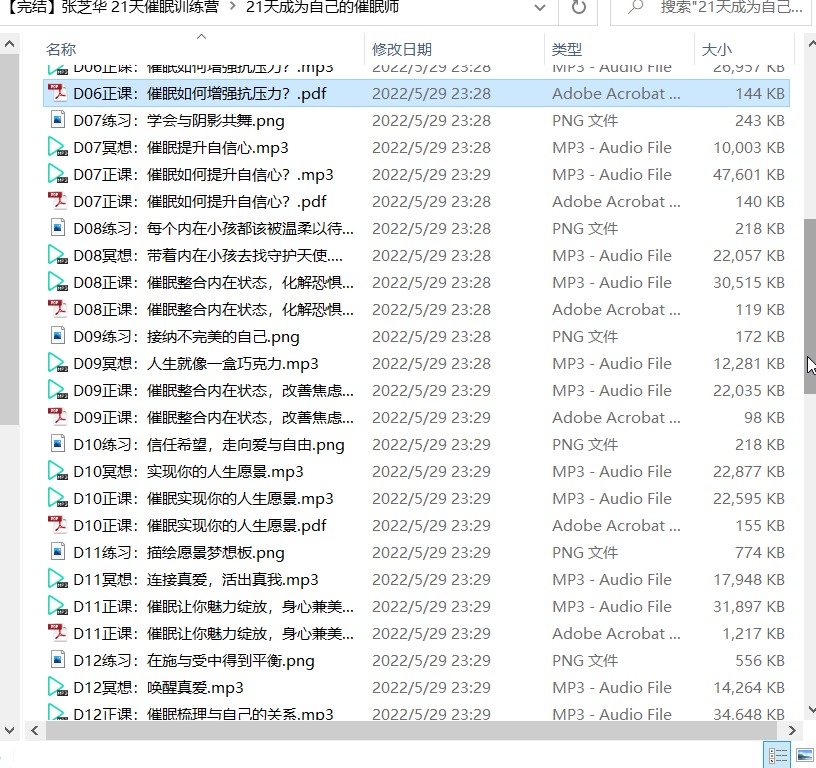Click PNG icon of D12练习：在施与受中得到平衡
Image resolution: width=816 pixels, height=768 pixels.
[x=58, y=660]
